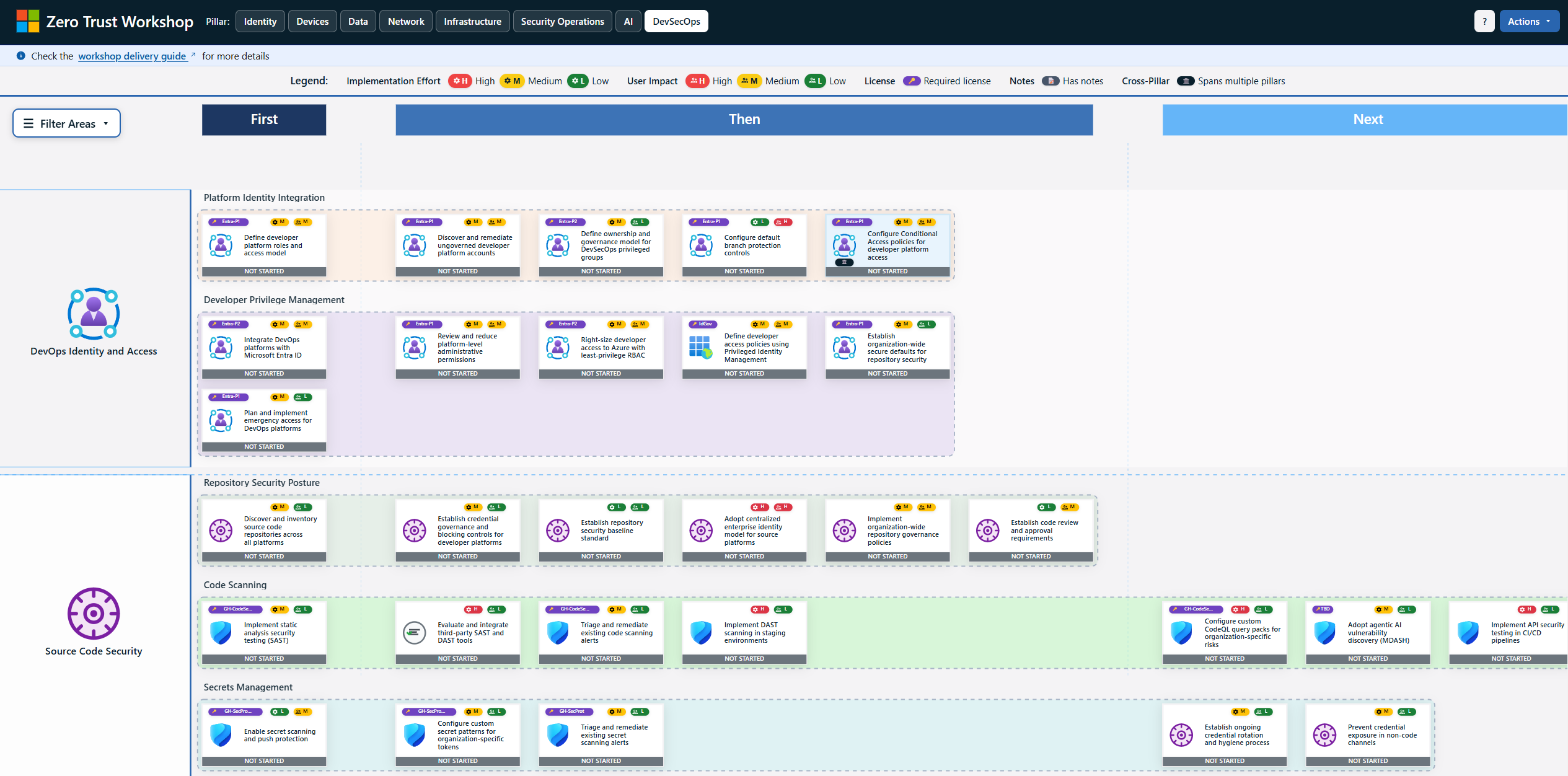Open Adopt centralized enterprise identity model card
This screenshot has width=1568, height=776.
[744, 531]
